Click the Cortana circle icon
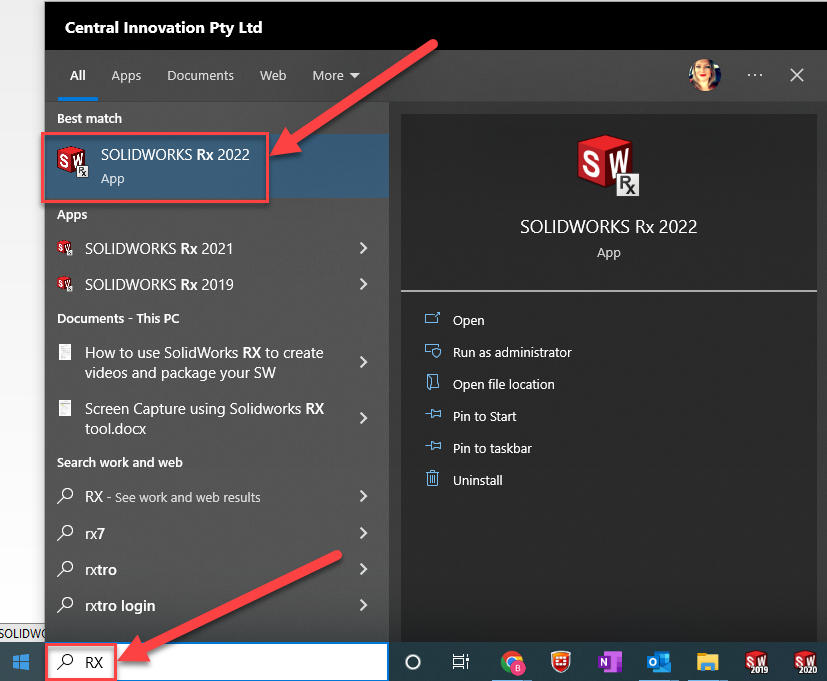This screenshot has height=681, width=827. coord(412,662)
